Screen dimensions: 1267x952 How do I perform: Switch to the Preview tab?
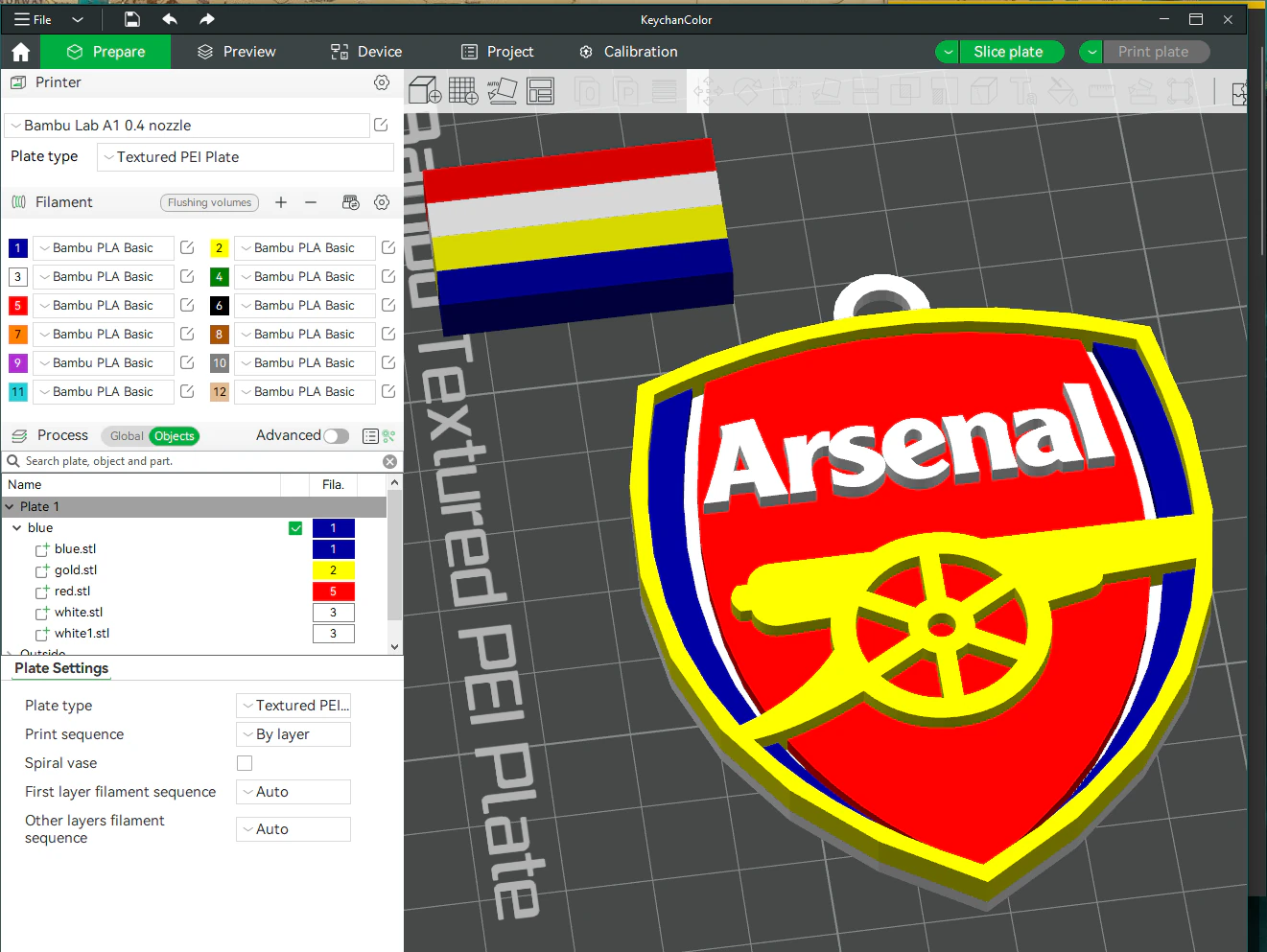[x=237, y=52]
